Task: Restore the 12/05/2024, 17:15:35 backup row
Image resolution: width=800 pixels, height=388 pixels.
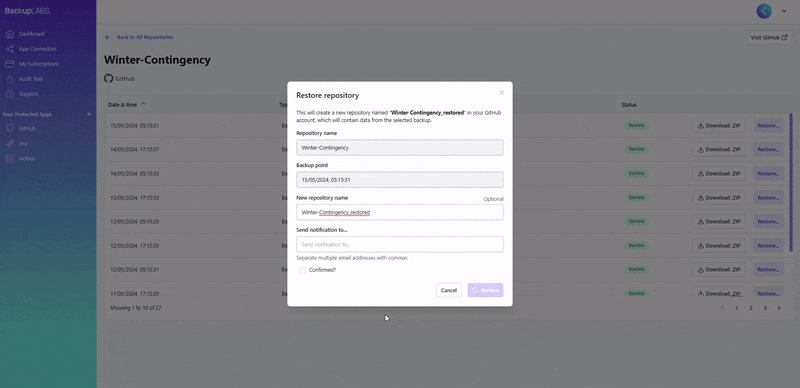Action: coord(768,246)
